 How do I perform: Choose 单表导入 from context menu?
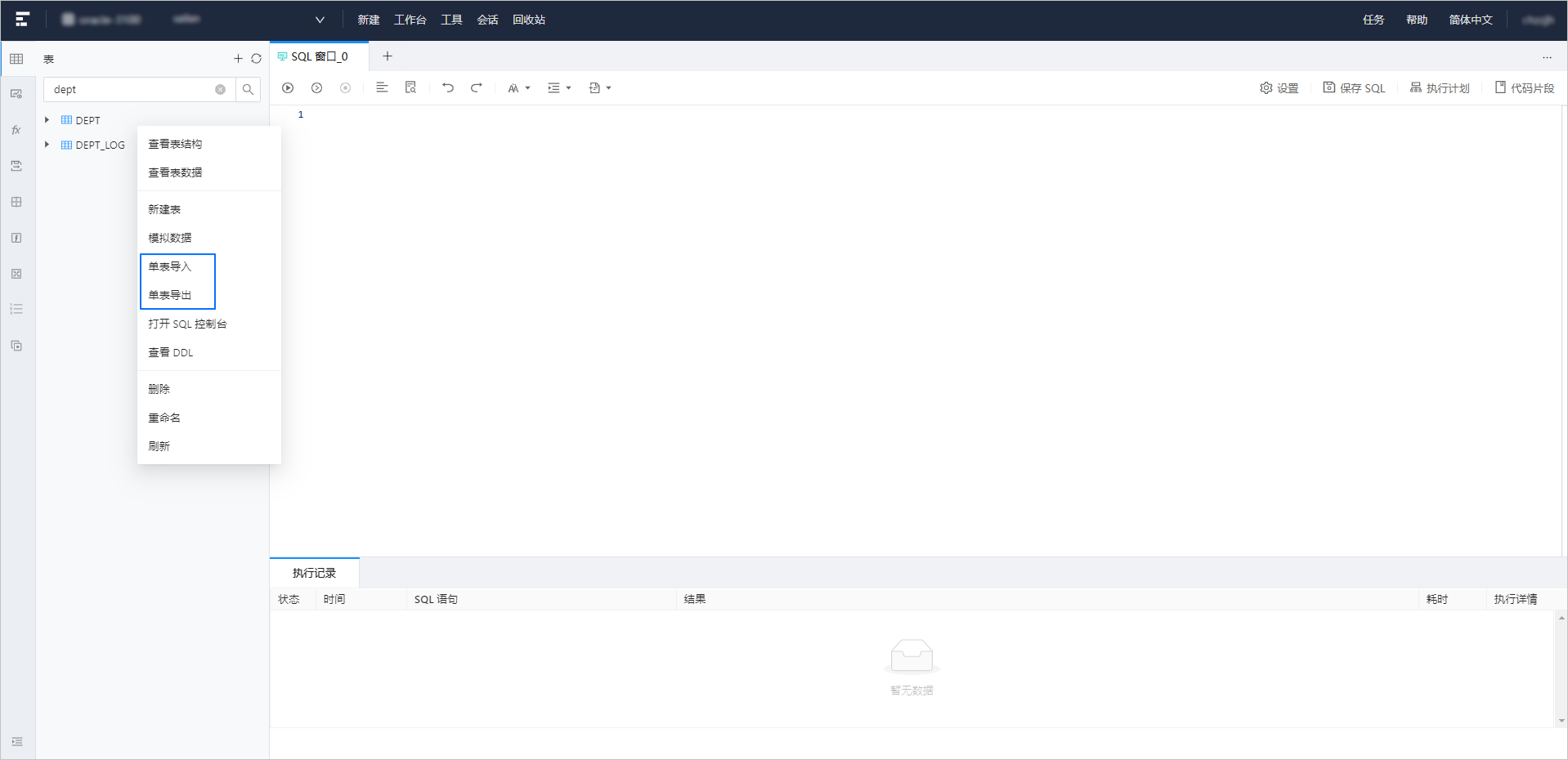(x=169, y=266)
